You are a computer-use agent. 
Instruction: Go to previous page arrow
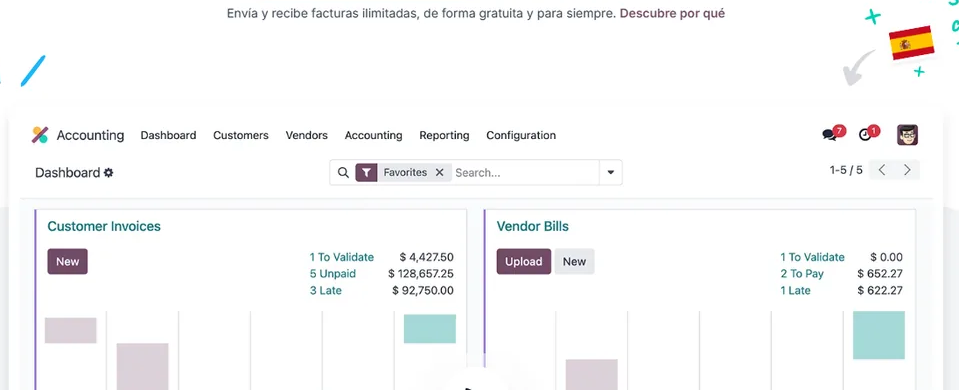(x=881, y=170)
